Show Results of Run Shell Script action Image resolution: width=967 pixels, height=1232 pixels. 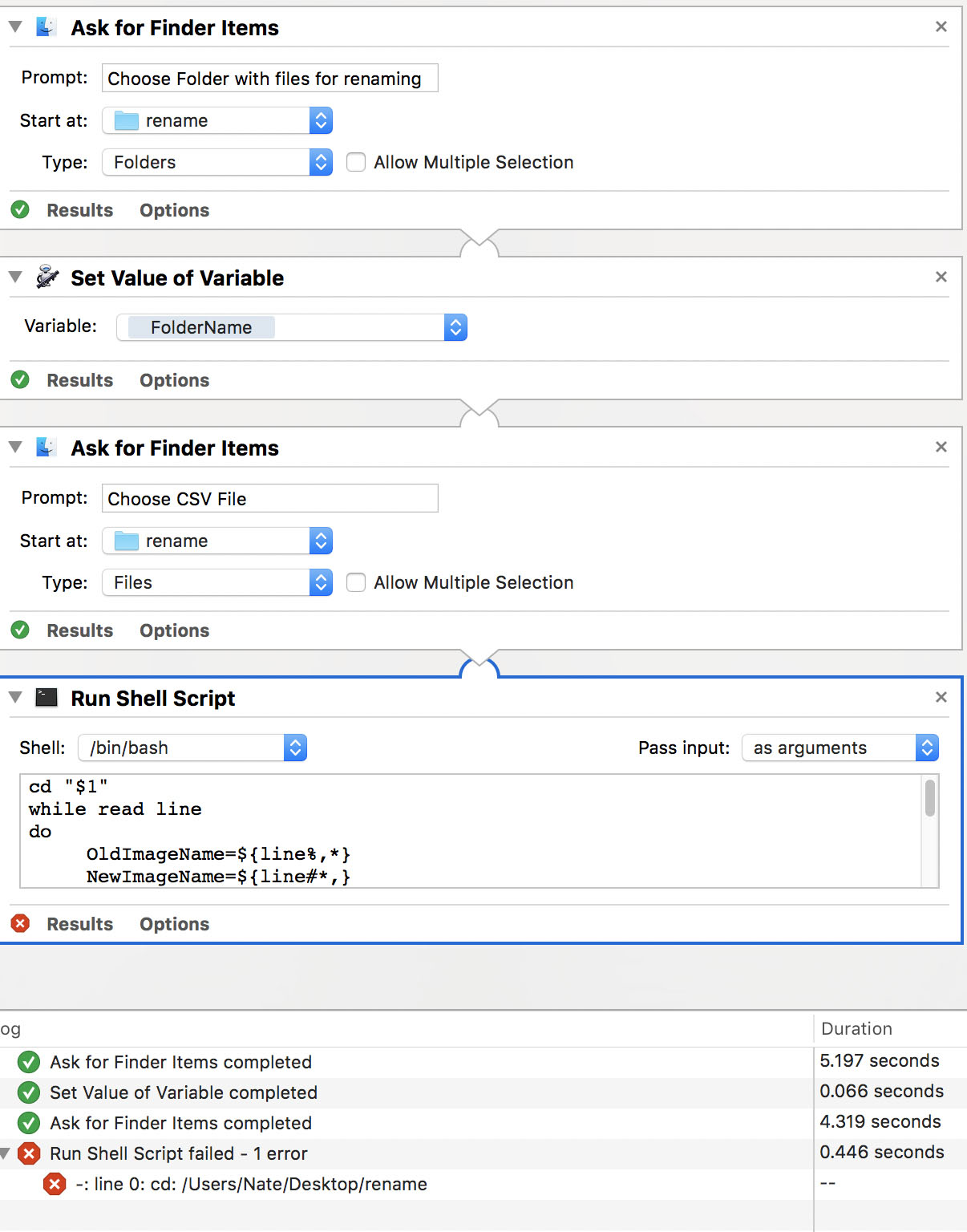(x=79, y=924)
